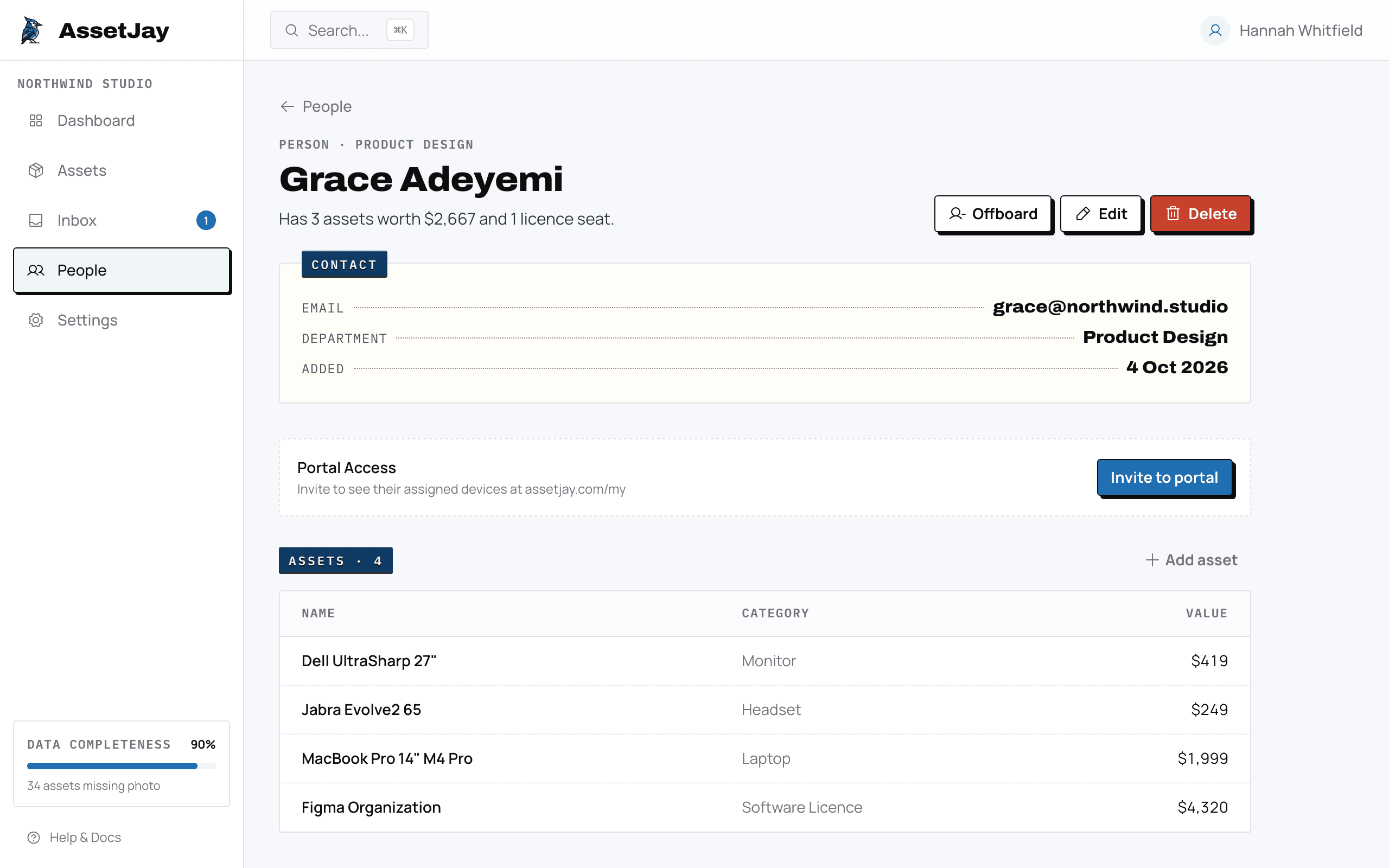
Task: Click the AssetJay blue jay logo
Action: coord(31,30)
